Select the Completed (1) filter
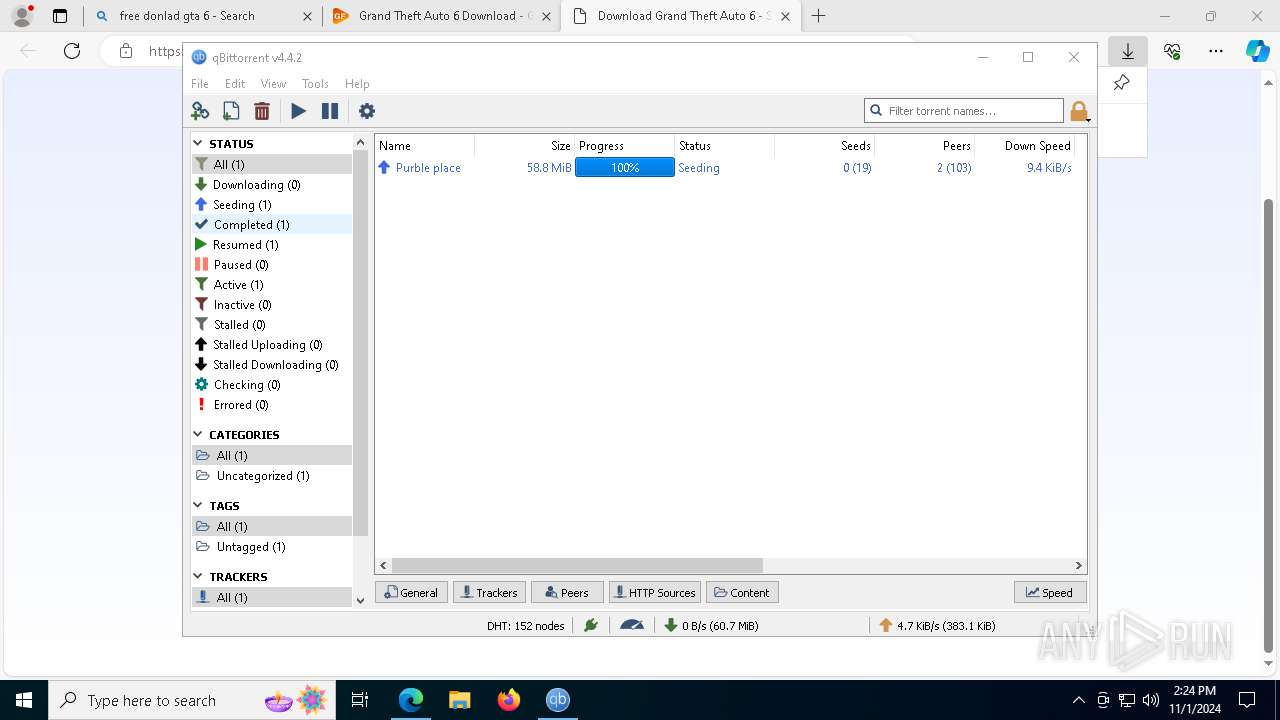The height and width of the screenshot is (720, 1280). [272, 224]
